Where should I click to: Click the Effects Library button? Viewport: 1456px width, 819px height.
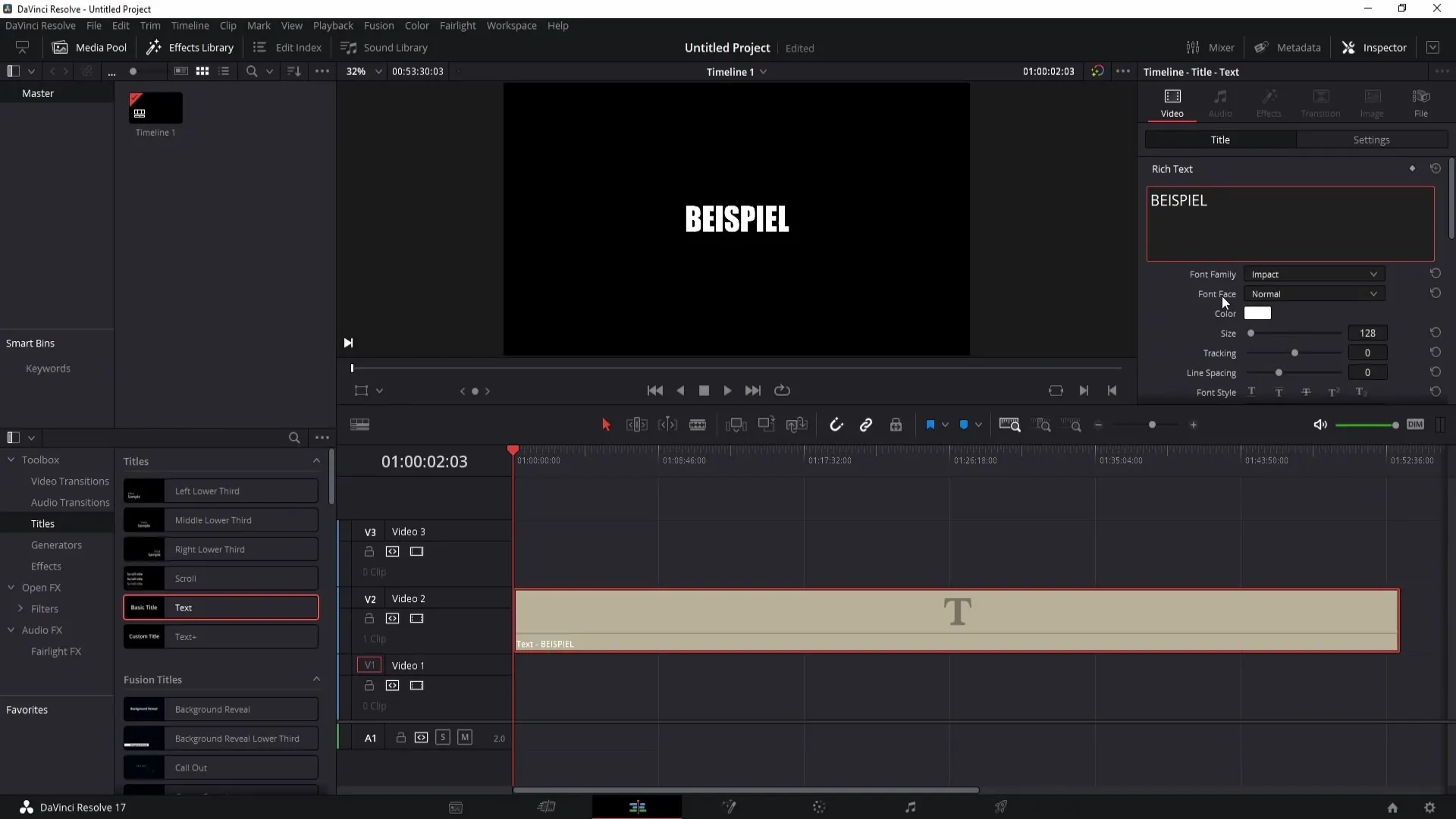point(190,47)
